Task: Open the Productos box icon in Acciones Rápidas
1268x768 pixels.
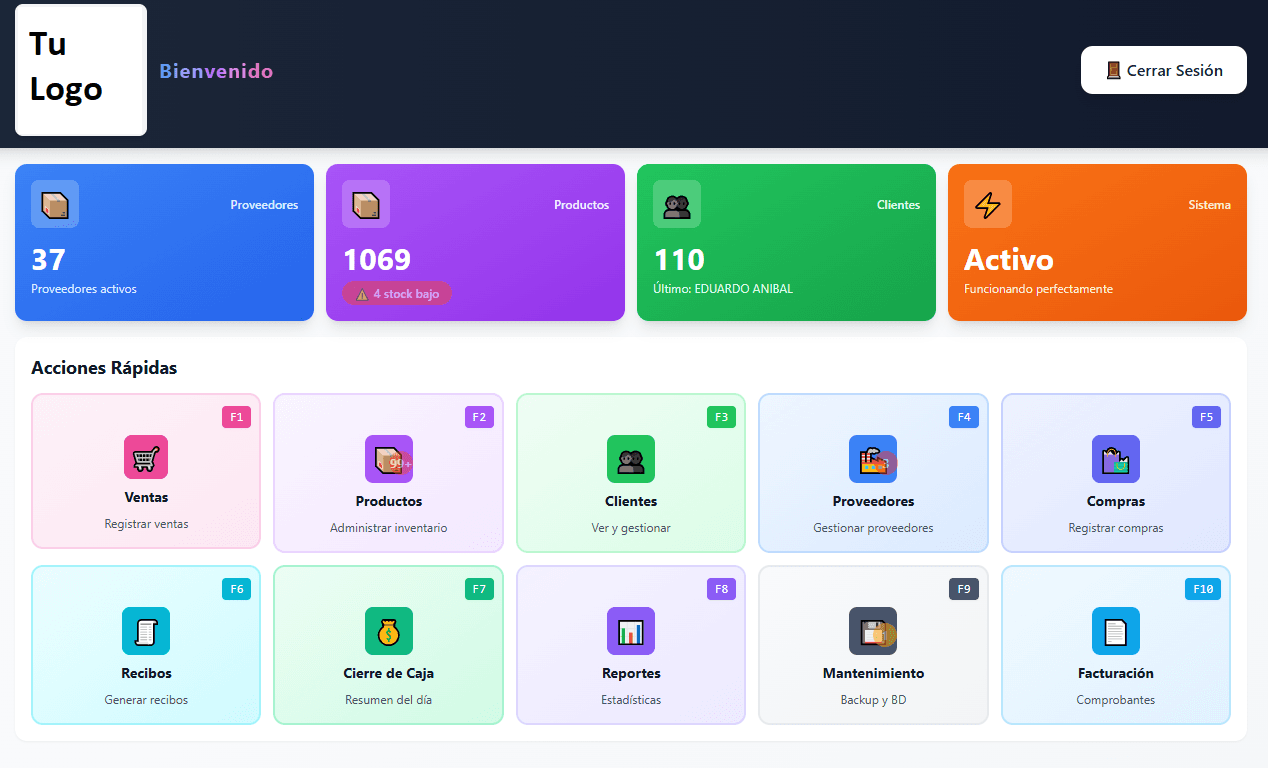Action: [x=389, y=459]
